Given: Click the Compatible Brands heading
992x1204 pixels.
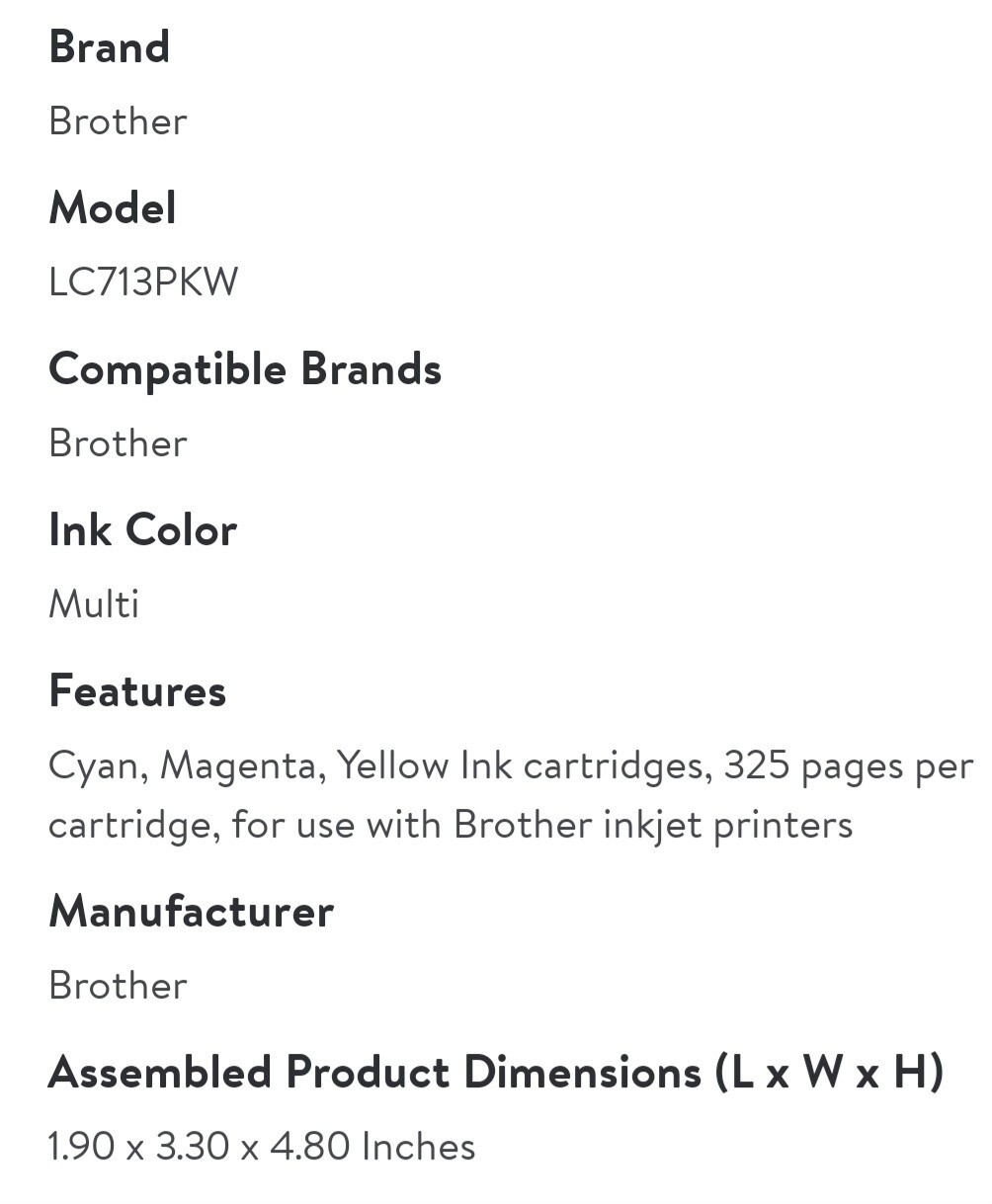Looking at the screenshot, I should (x=244, y=369).
